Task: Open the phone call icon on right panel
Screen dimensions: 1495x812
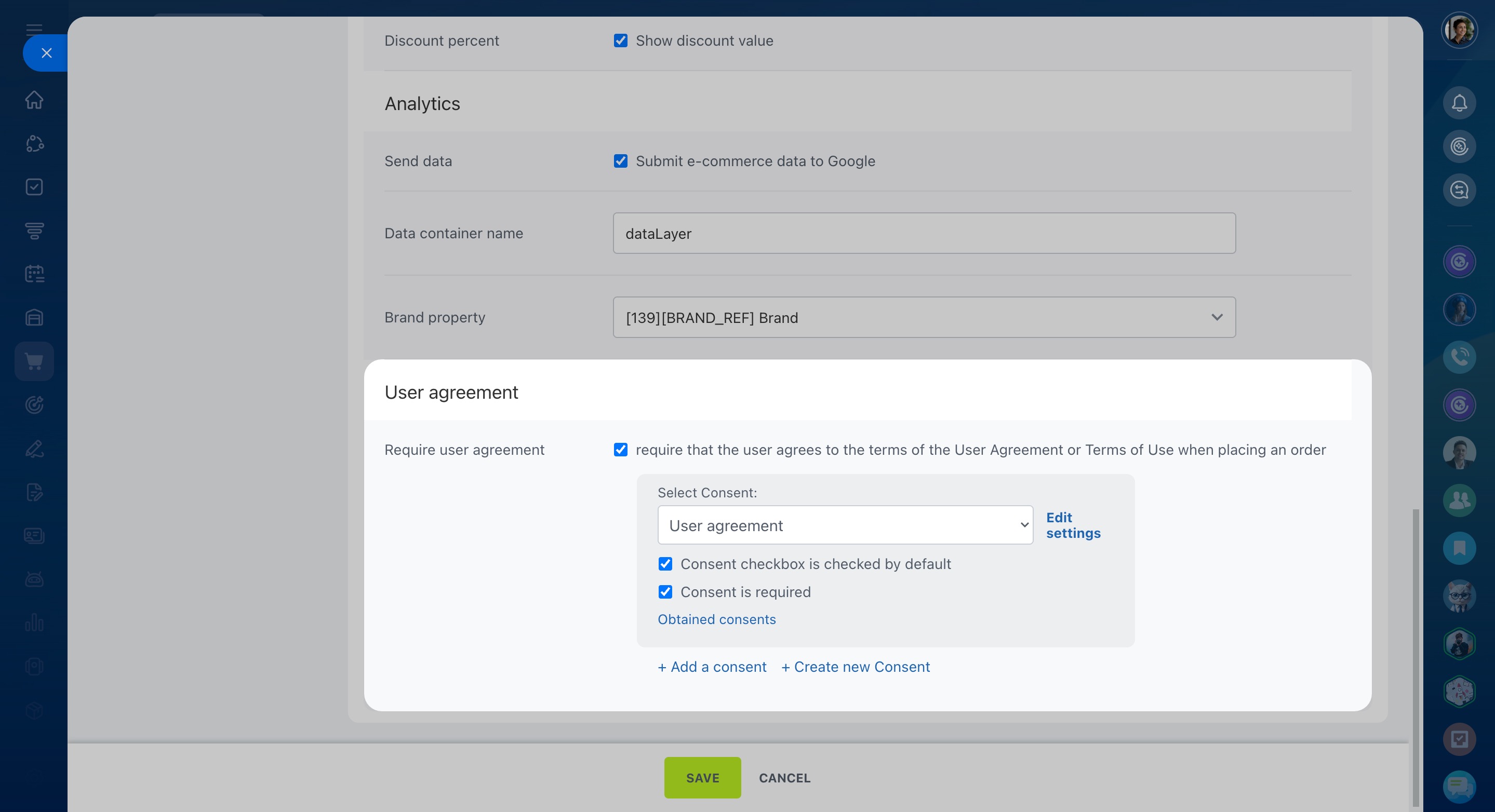Action: click(1459, 357)
